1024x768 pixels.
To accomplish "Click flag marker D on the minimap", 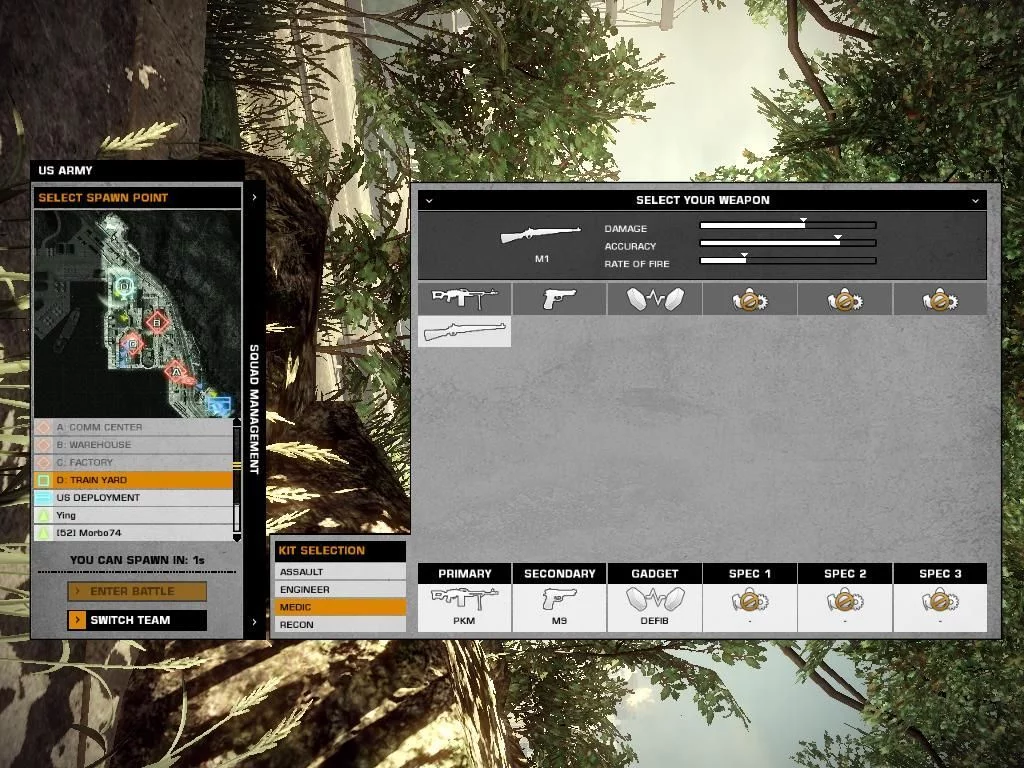I will click(x=124, y=286).
